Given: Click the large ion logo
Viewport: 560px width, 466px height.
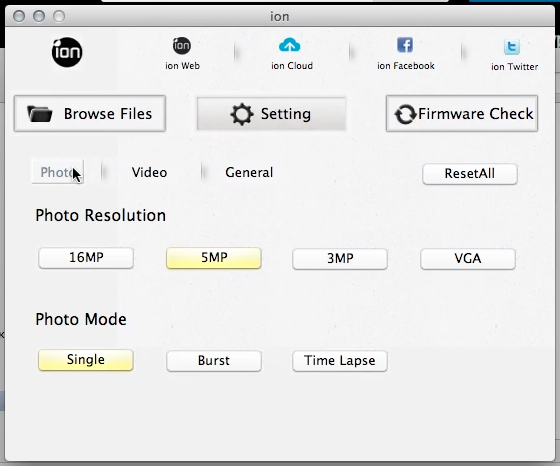Looking at the screenshot, I should 67,52.
